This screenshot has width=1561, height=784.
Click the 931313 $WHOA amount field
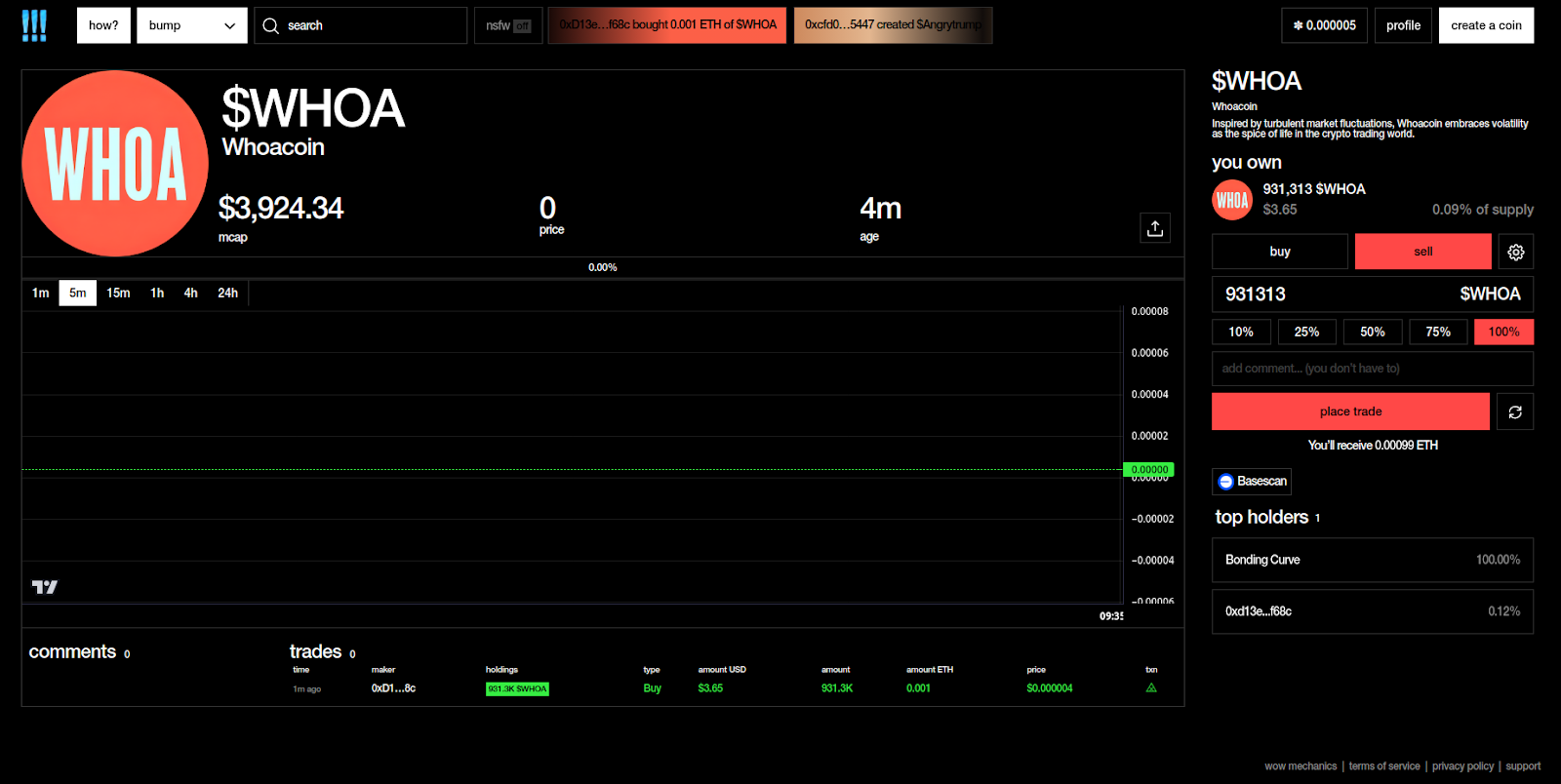click(x=1373, y=294)
